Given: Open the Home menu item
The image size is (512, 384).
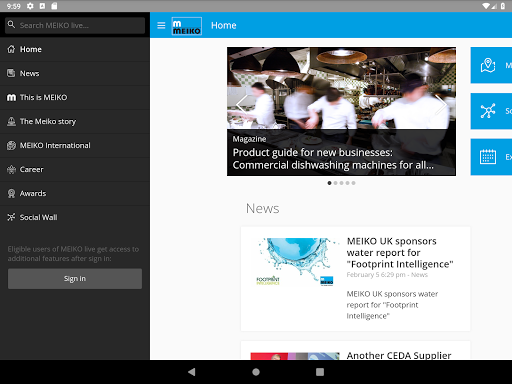Looking at the screenshot, I should [x=75, y=49].
